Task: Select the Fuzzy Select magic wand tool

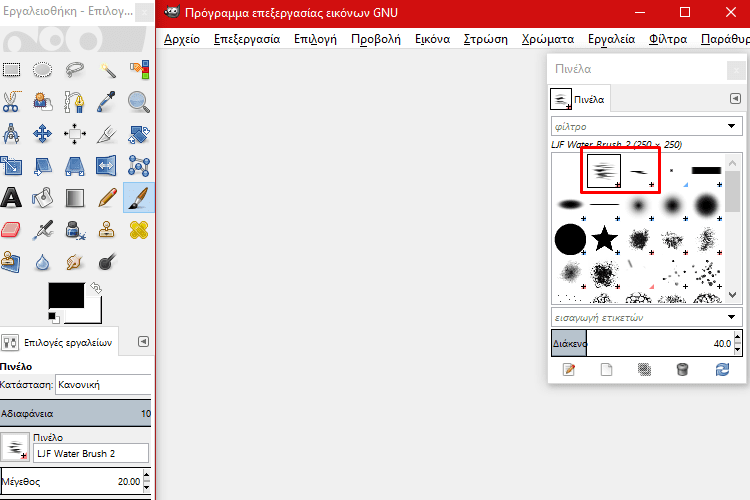Action: [107, 70]
